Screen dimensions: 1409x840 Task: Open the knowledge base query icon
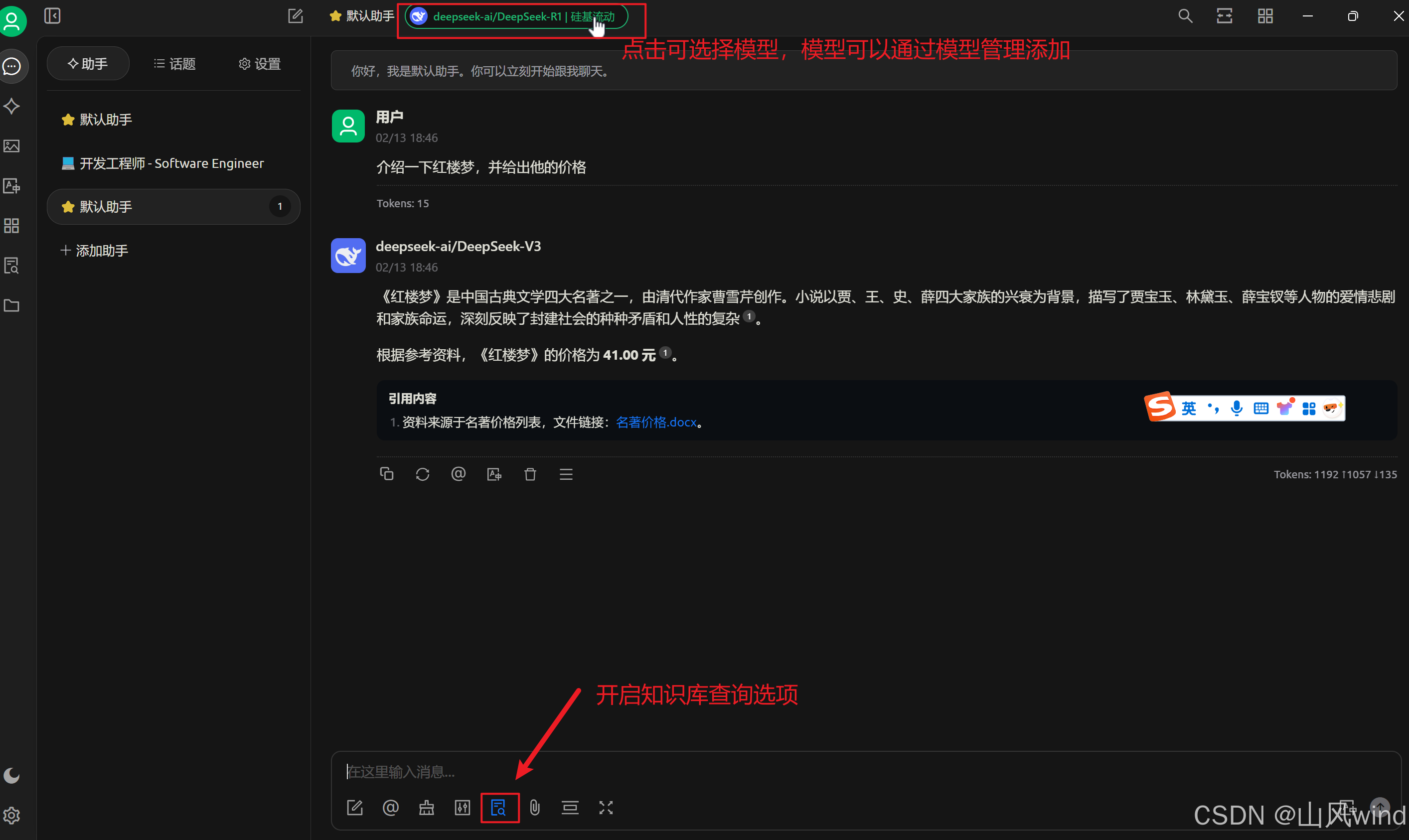pos(499,808)
